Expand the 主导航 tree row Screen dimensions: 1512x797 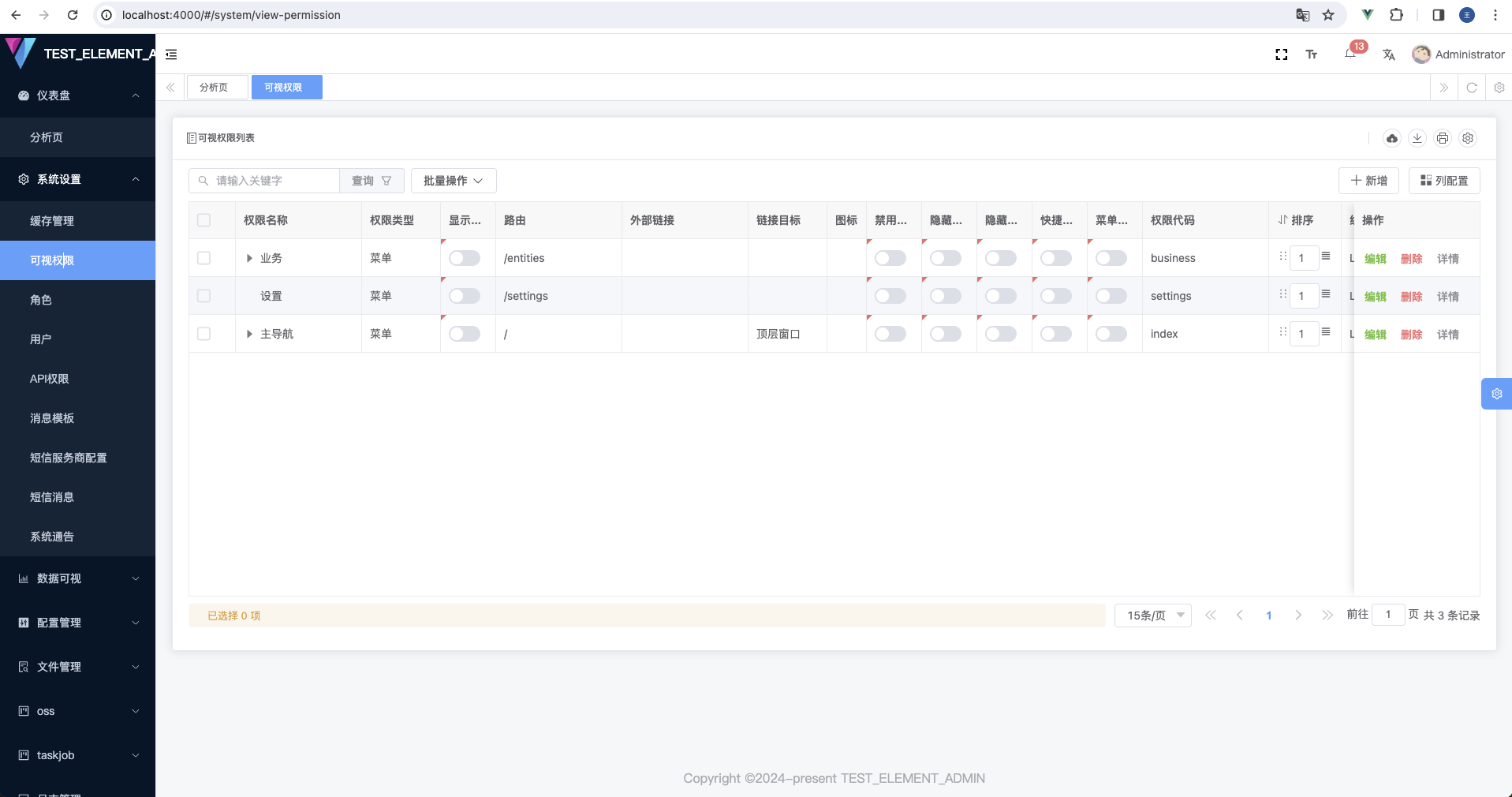click(x=249, y=334)
